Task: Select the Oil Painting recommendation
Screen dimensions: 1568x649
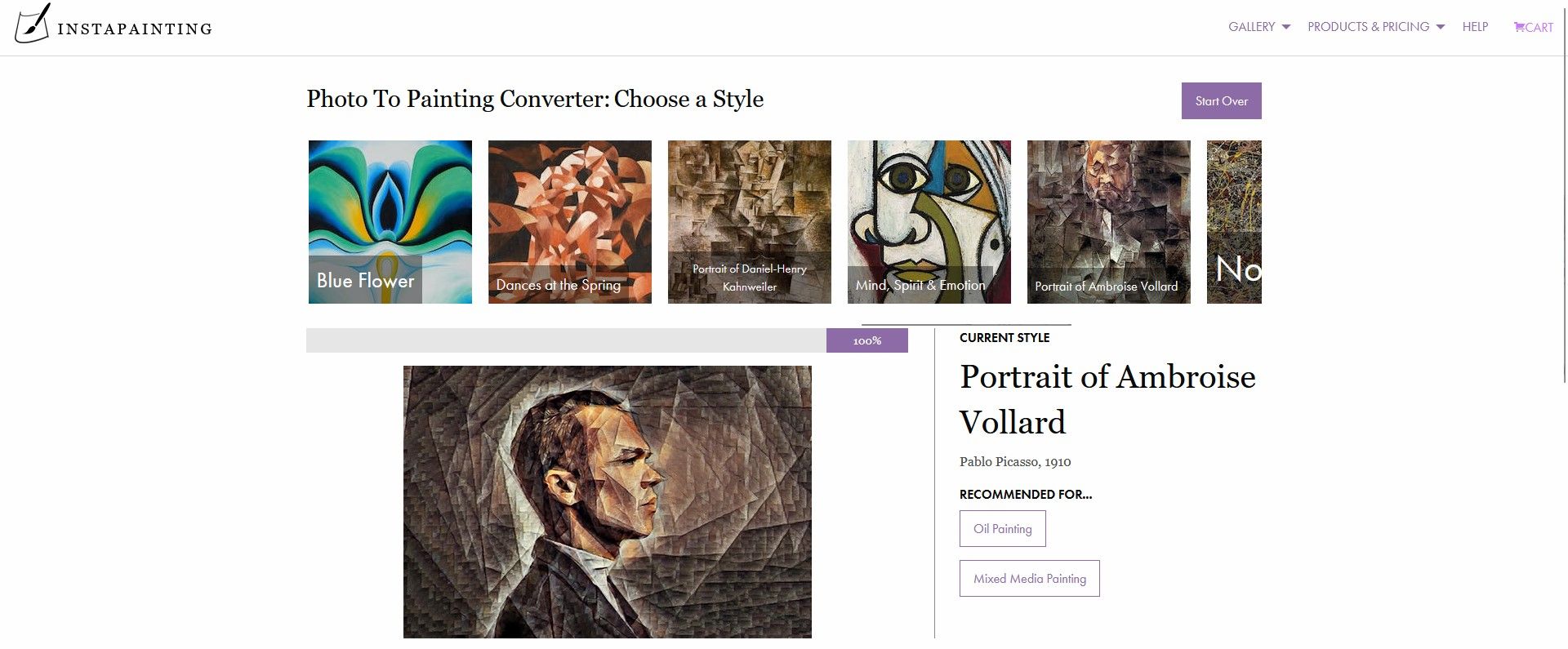Action: pos(1002,528)
